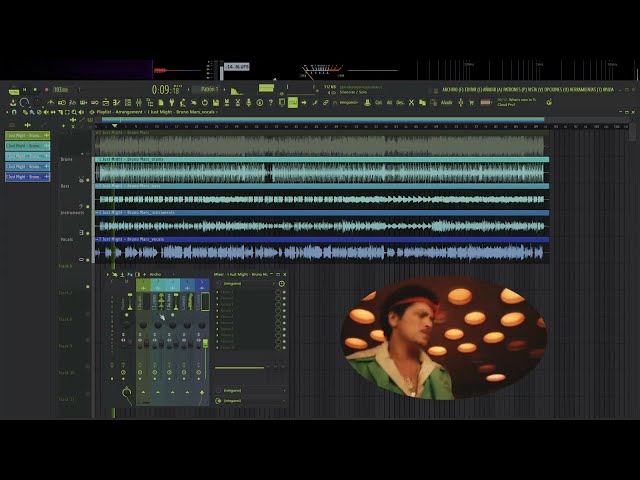The image size is (640, 480).
Task: Click the circled info icon
Action: pyautogui.click(x=260, y=102)
